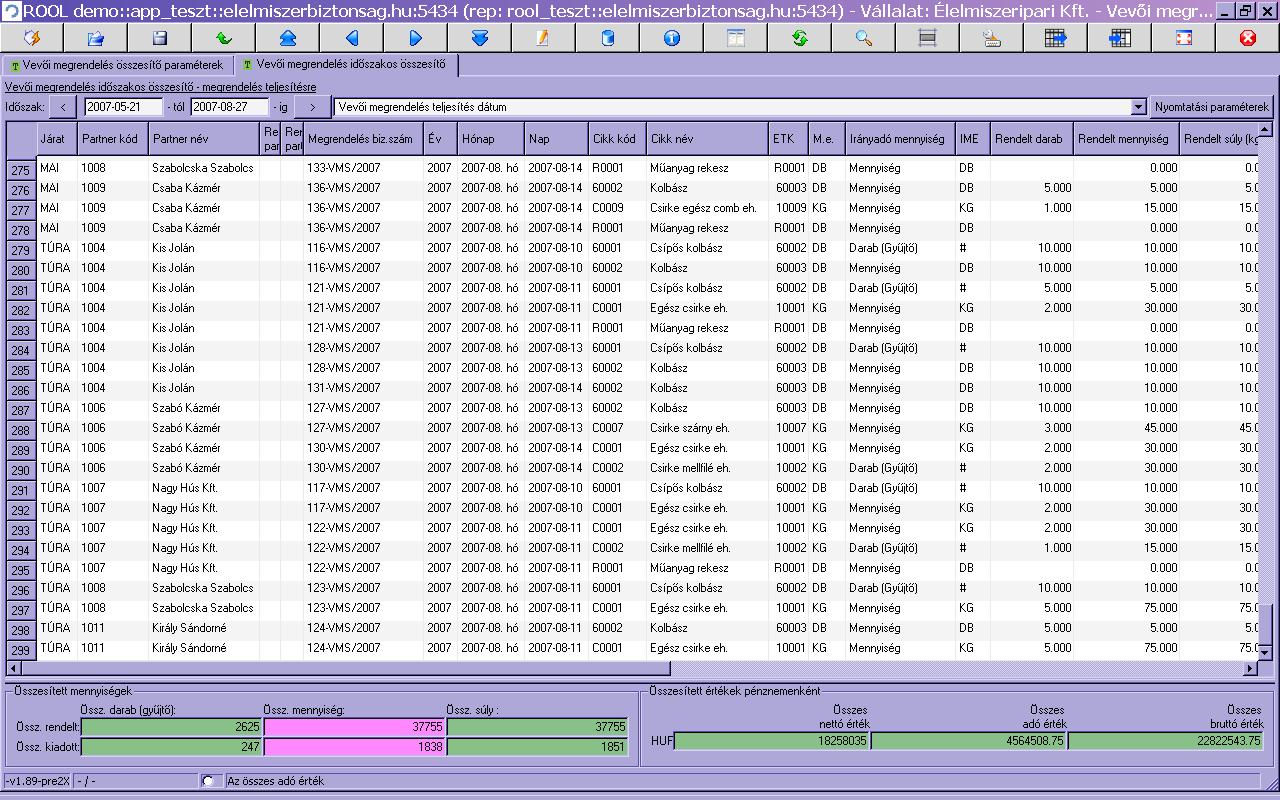
Task: Click the next period '>' button
Action: click(312, 107)
